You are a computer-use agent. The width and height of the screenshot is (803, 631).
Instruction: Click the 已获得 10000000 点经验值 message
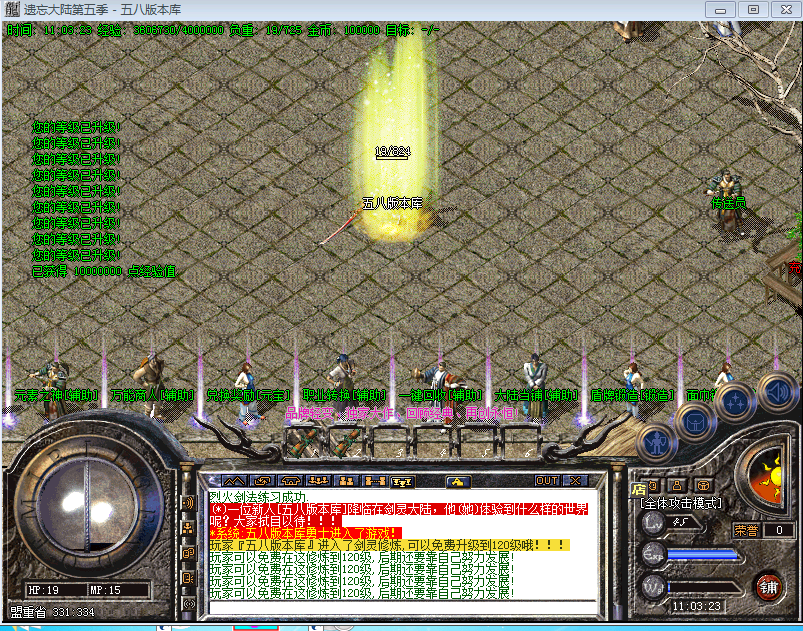104,271
